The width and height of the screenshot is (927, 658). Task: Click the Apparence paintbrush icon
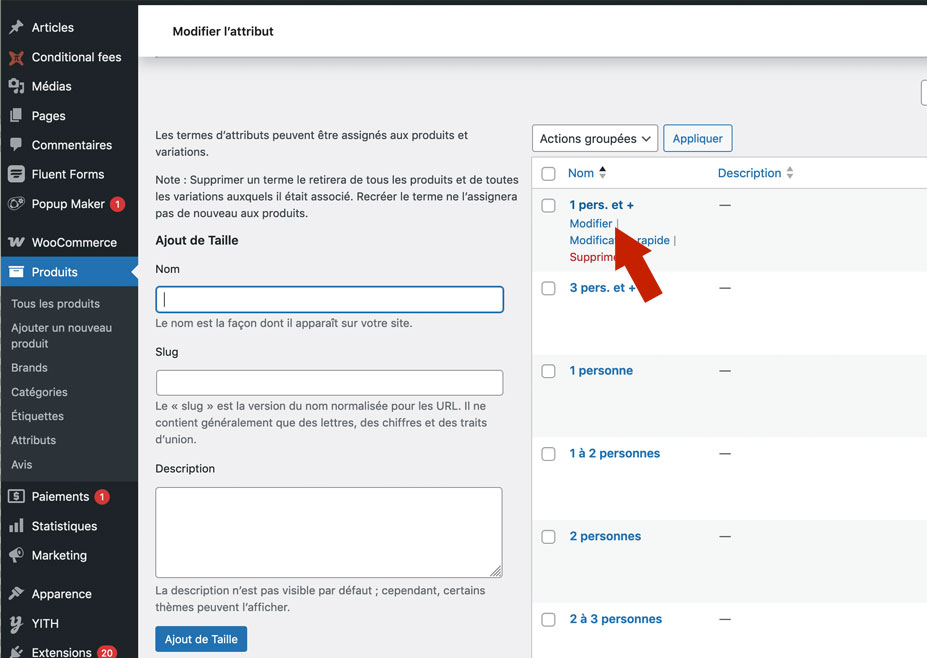[16, 594]
